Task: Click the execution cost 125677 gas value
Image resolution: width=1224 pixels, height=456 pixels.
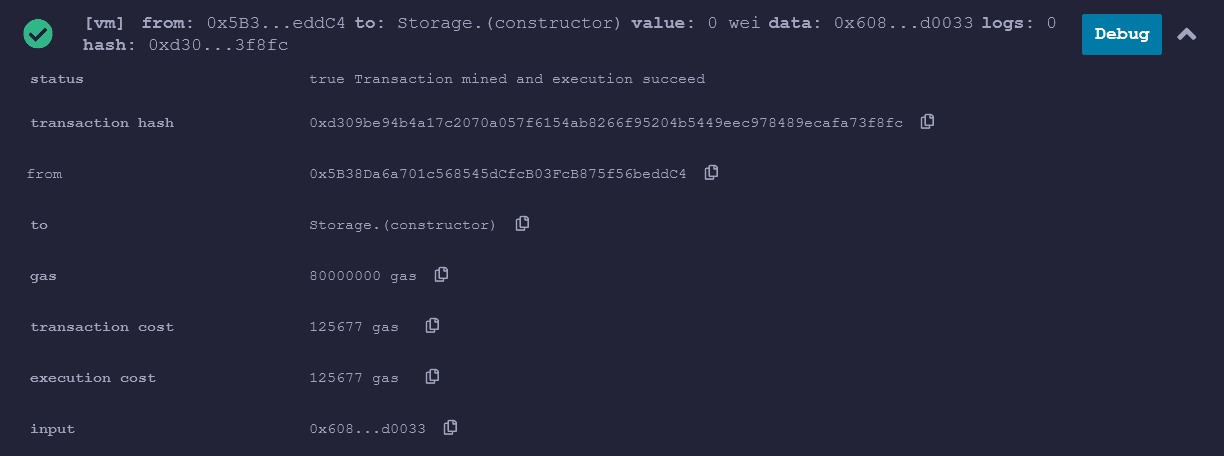Action: pyautogui.click(x=354, y=378)
